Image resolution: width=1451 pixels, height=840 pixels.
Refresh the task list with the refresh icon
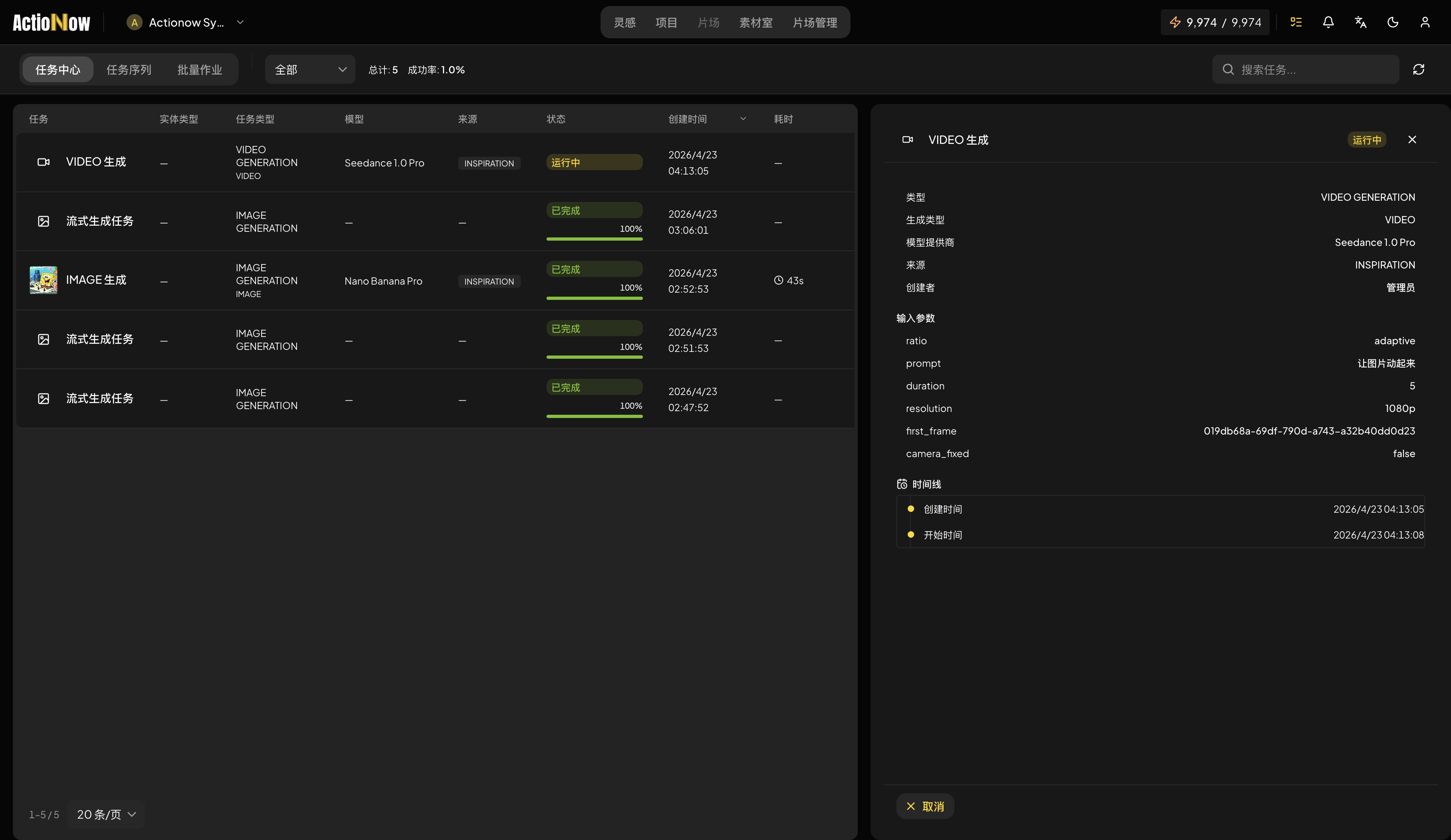[1419, 69]
